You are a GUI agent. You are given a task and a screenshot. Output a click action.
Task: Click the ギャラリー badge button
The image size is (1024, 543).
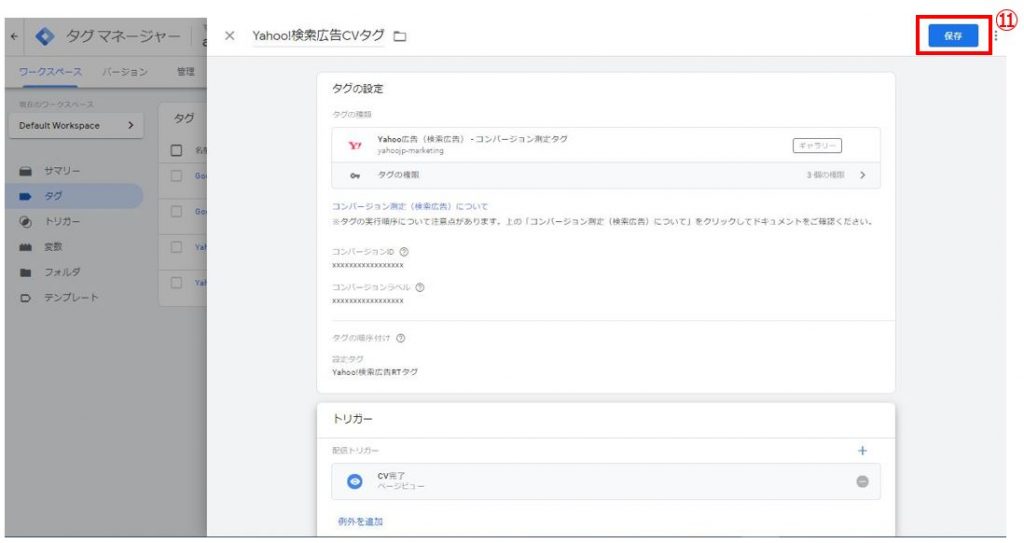(817, 146)
